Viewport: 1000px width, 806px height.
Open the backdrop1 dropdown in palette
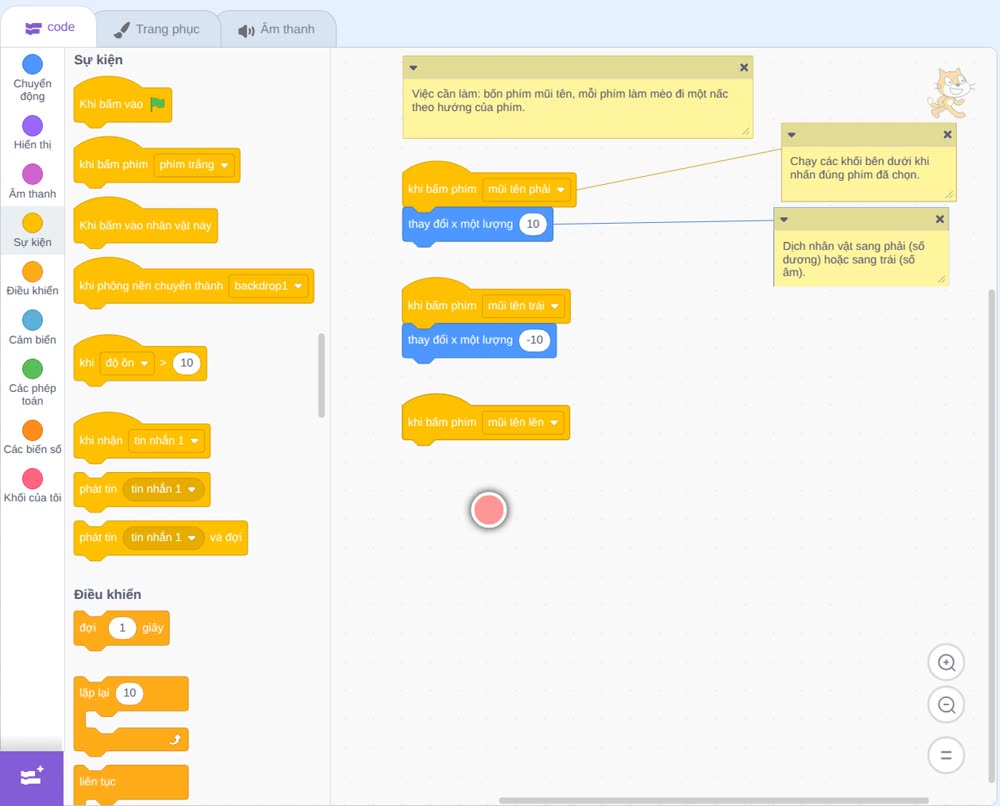[x=268, y=286]
